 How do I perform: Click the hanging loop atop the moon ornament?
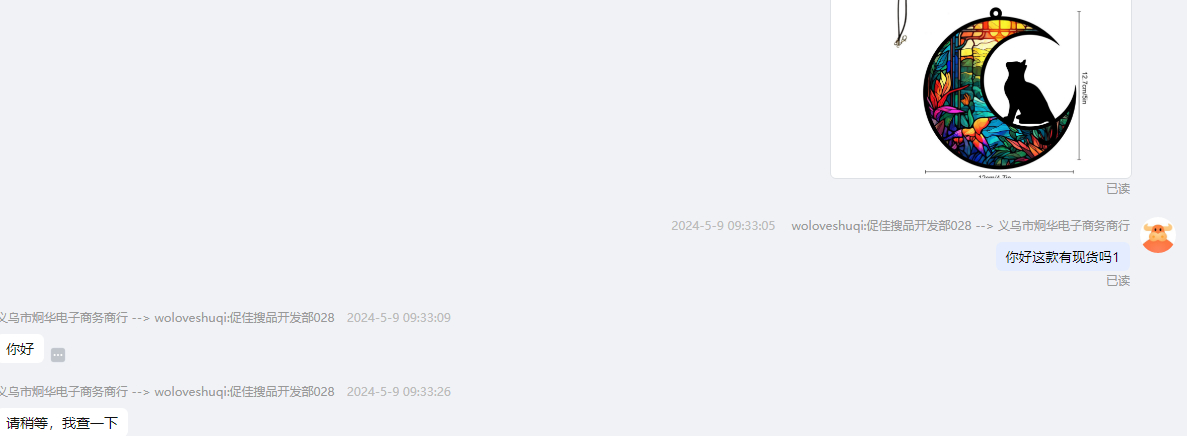click(x=995, y=12)
